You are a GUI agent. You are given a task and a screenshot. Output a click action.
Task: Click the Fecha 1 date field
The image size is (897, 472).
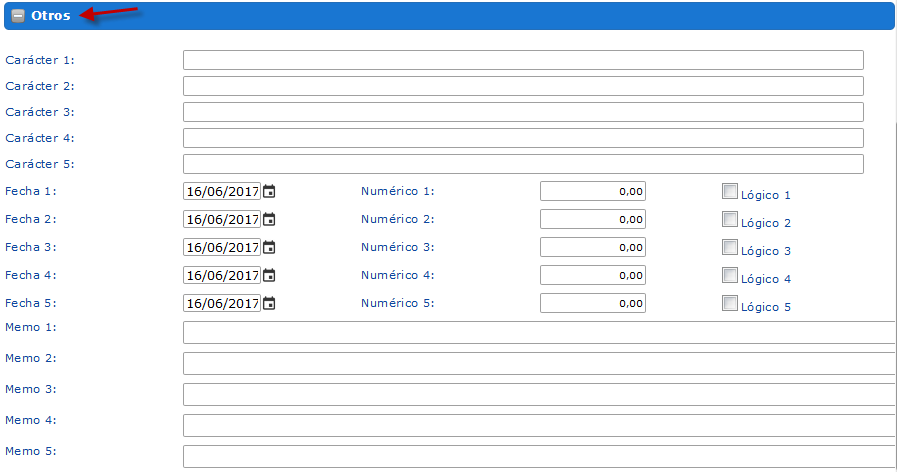222,191
